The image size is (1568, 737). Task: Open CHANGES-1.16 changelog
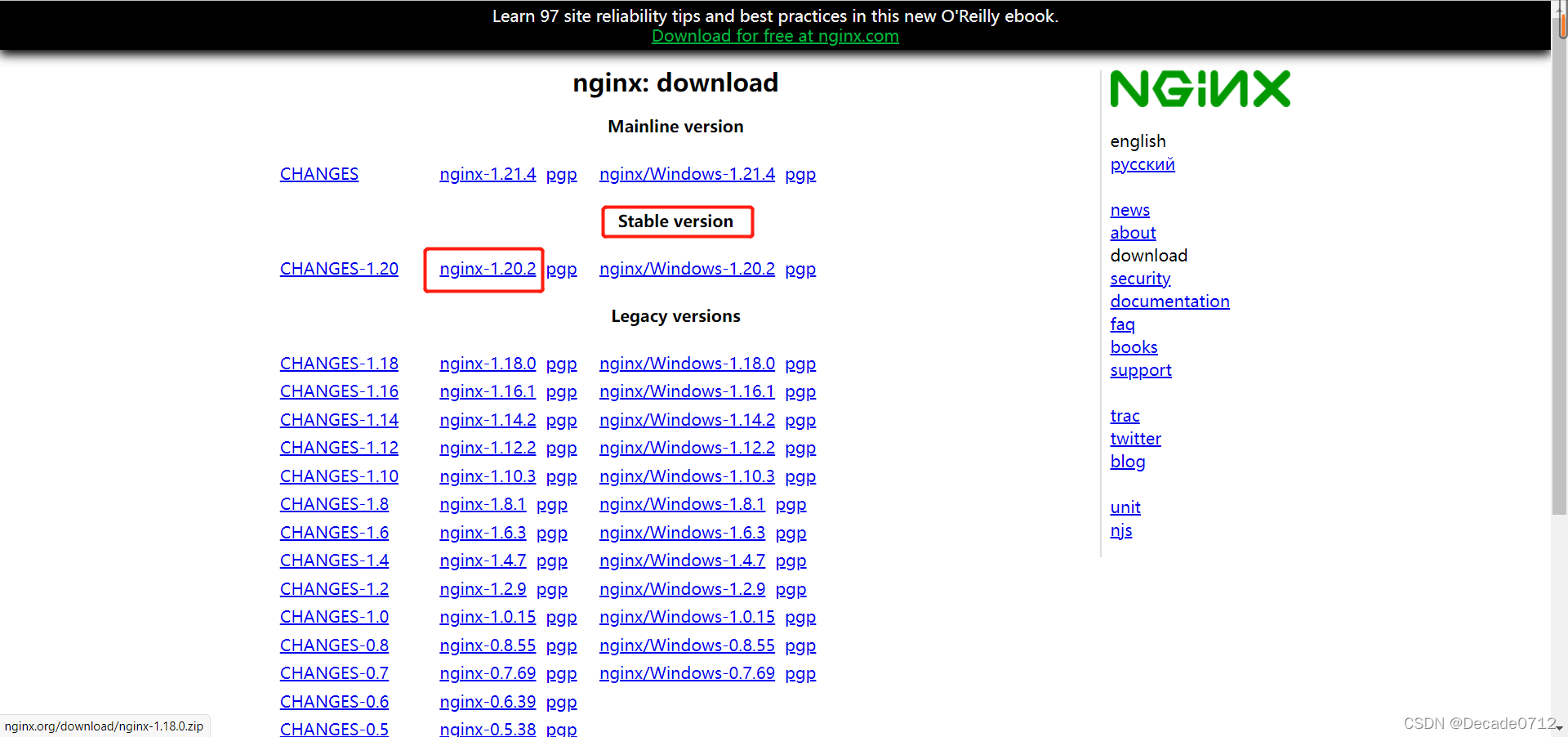pyautogui.click(x=339, y=391)
